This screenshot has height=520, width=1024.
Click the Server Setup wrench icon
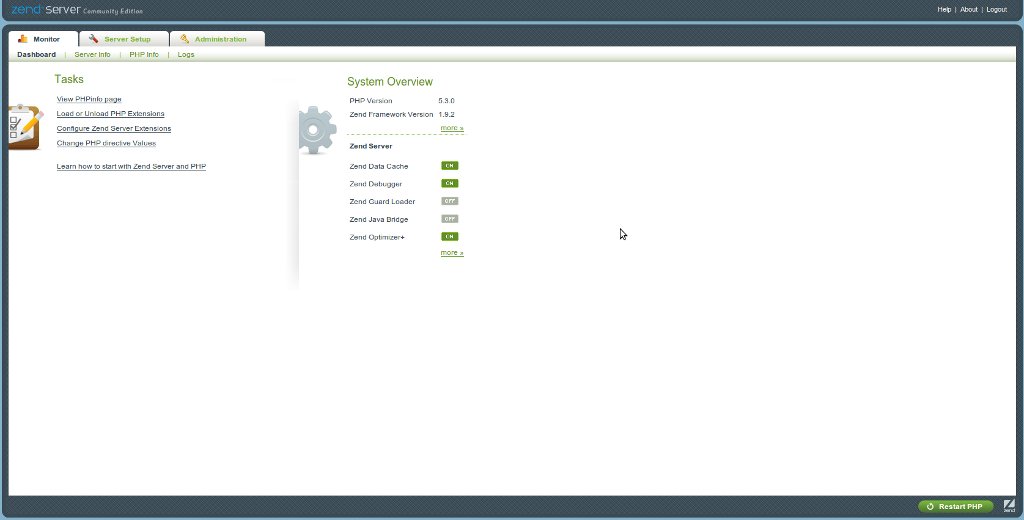pyautogui.click(x=93, y=39)
